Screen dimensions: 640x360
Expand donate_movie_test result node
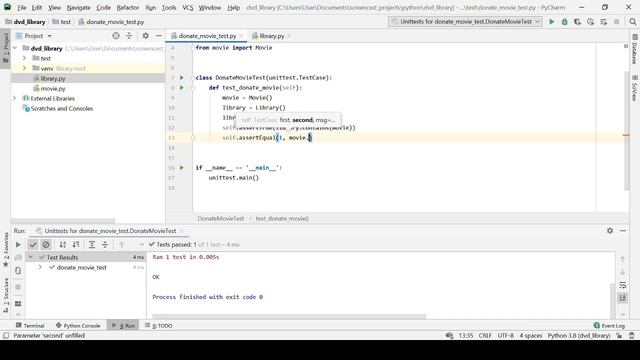click(x=40, y=267)
